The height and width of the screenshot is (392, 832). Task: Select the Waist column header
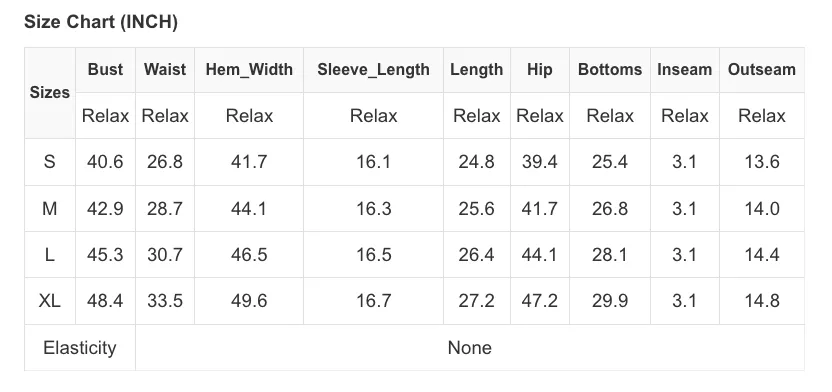(165, 69)
